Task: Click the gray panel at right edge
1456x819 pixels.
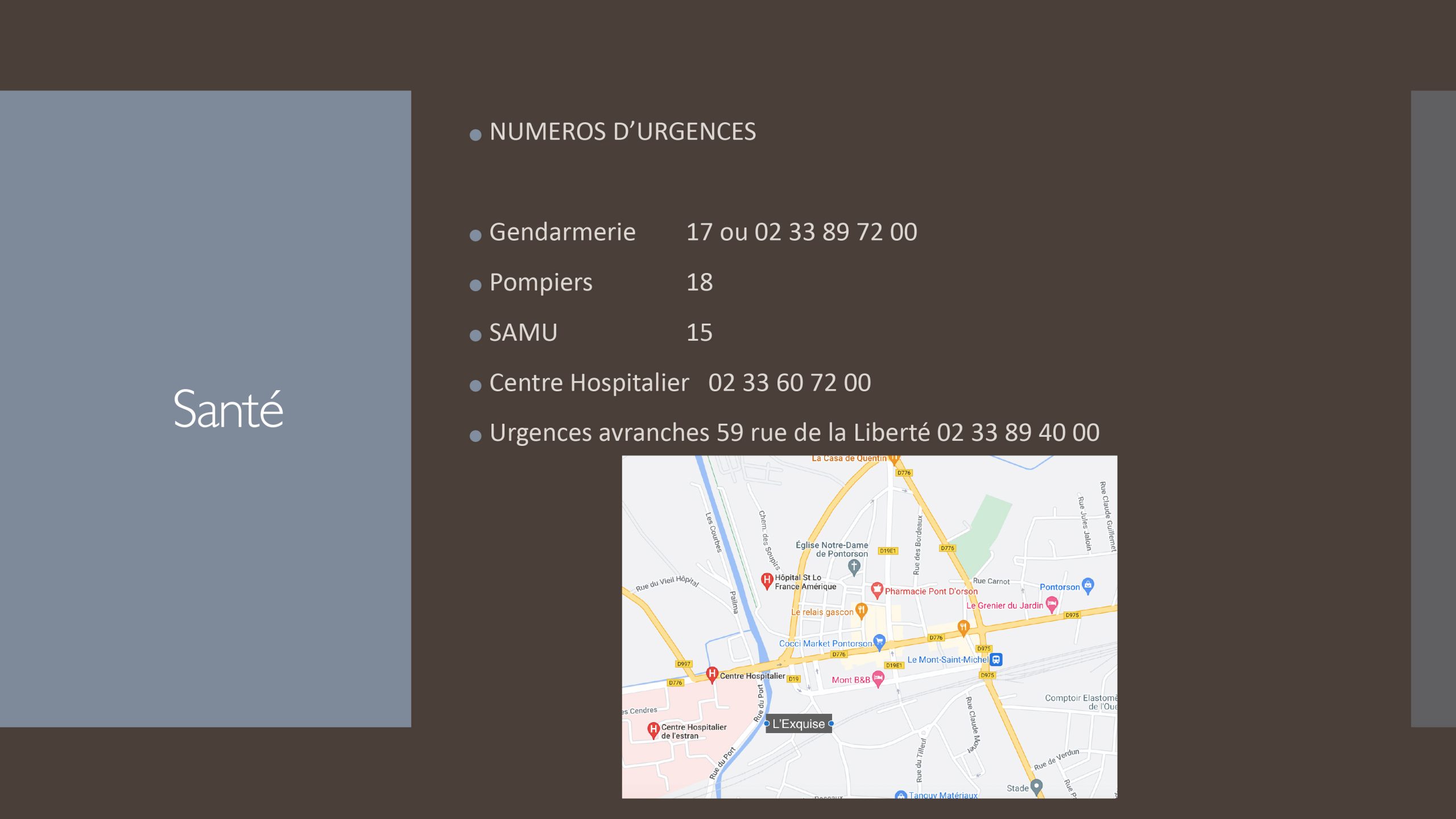Action: tap(1433, 408)
